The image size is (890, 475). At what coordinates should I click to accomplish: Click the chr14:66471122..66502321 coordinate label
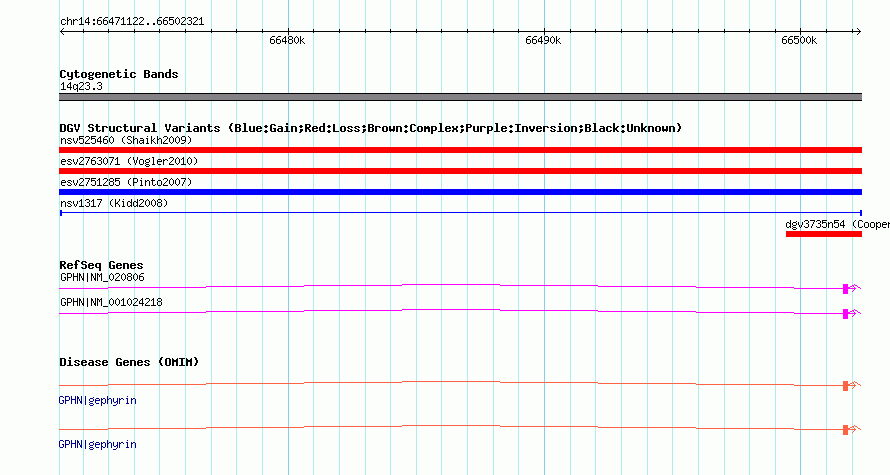(x=132, y=22)
